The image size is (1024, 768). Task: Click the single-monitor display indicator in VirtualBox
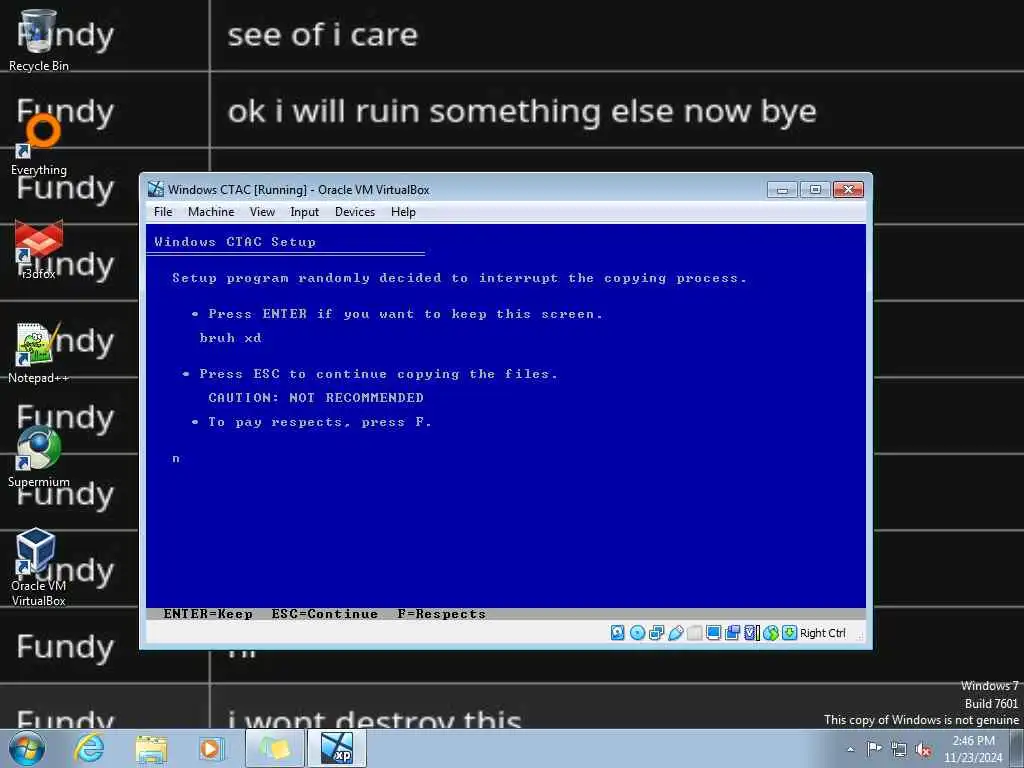click(x=714, y=633)
